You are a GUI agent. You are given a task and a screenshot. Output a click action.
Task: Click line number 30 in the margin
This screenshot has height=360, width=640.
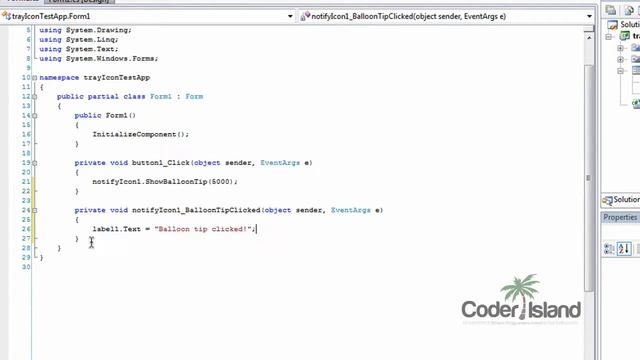pos(26,267)
